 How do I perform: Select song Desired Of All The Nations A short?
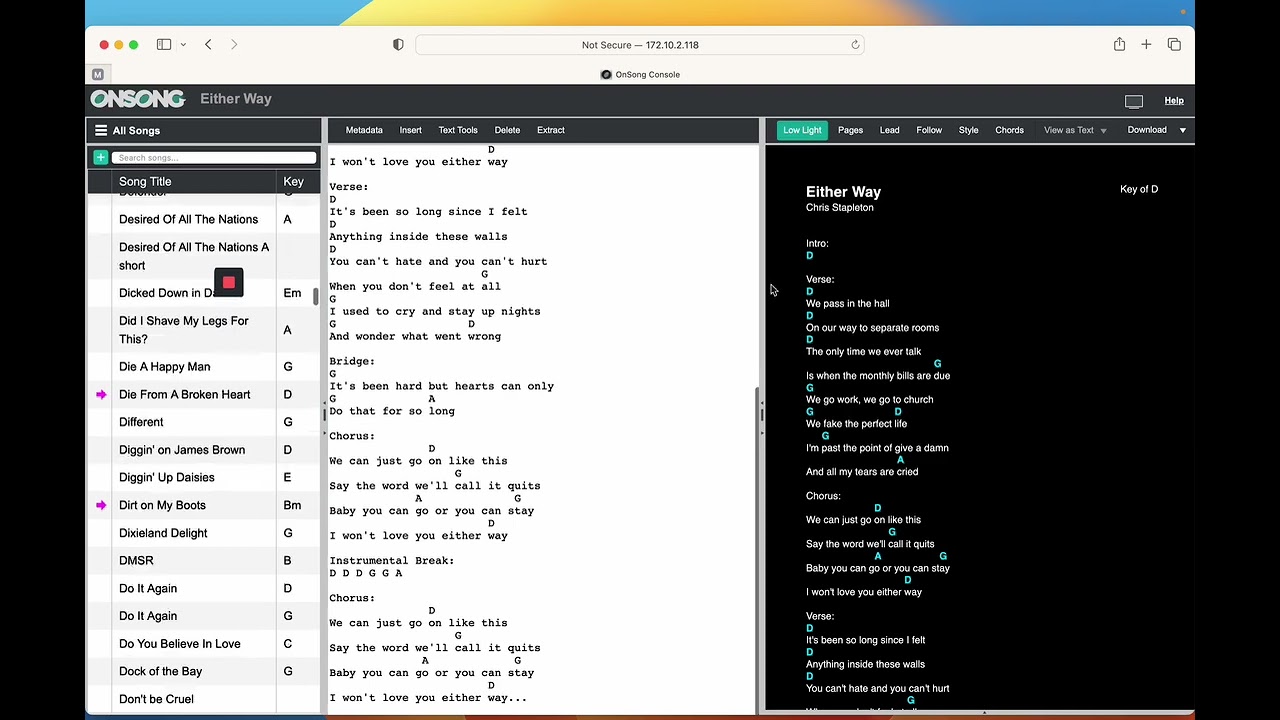coord(194,256)
